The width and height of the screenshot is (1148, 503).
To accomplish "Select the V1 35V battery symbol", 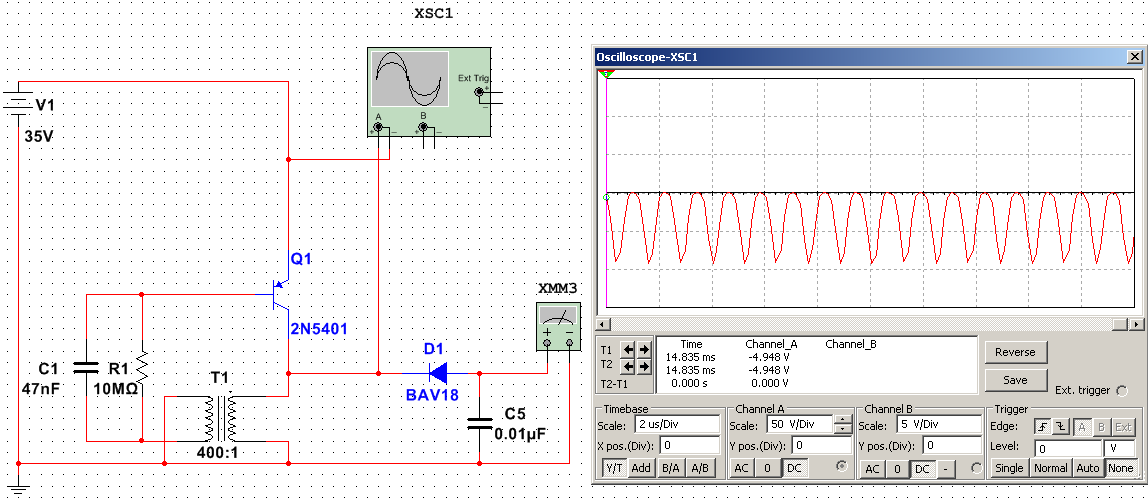I will [x=18, y=103].
